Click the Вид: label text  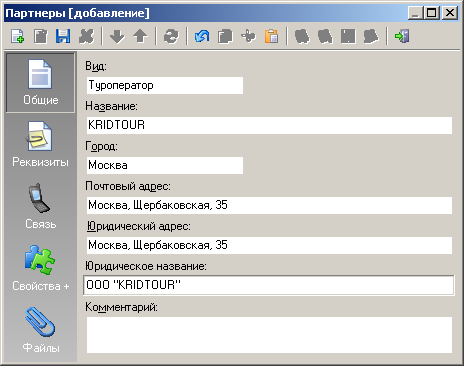pos(96,66)
